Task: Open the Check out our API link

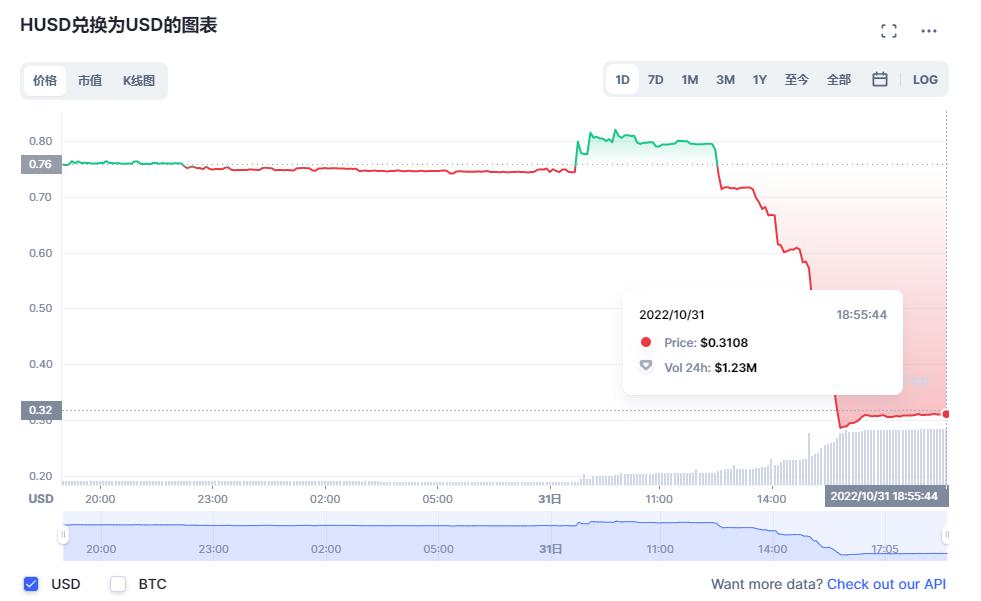Action: click(886, 583)
